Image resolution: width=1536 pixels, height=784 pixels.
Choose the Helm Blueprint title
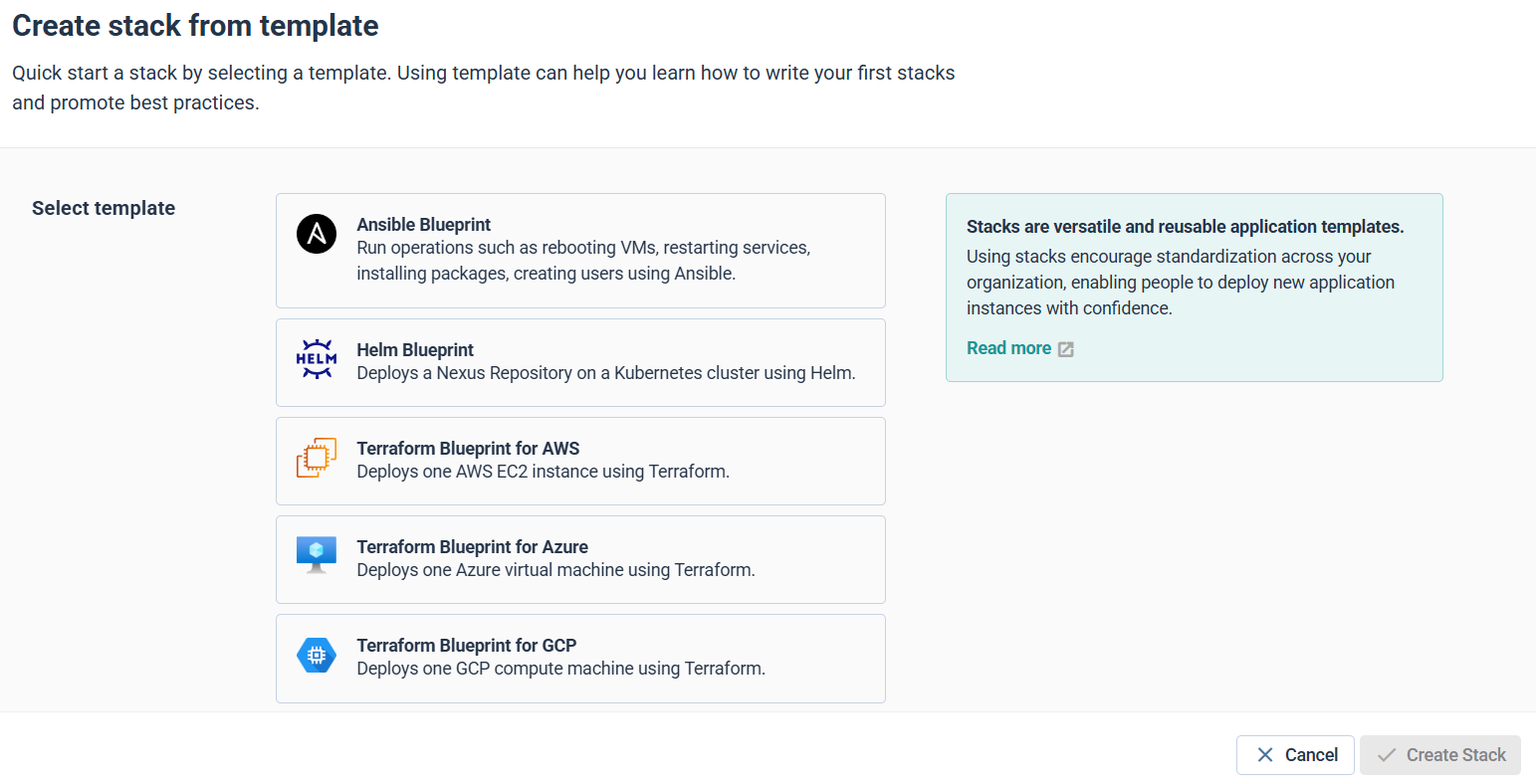click(x=415, y=350)
